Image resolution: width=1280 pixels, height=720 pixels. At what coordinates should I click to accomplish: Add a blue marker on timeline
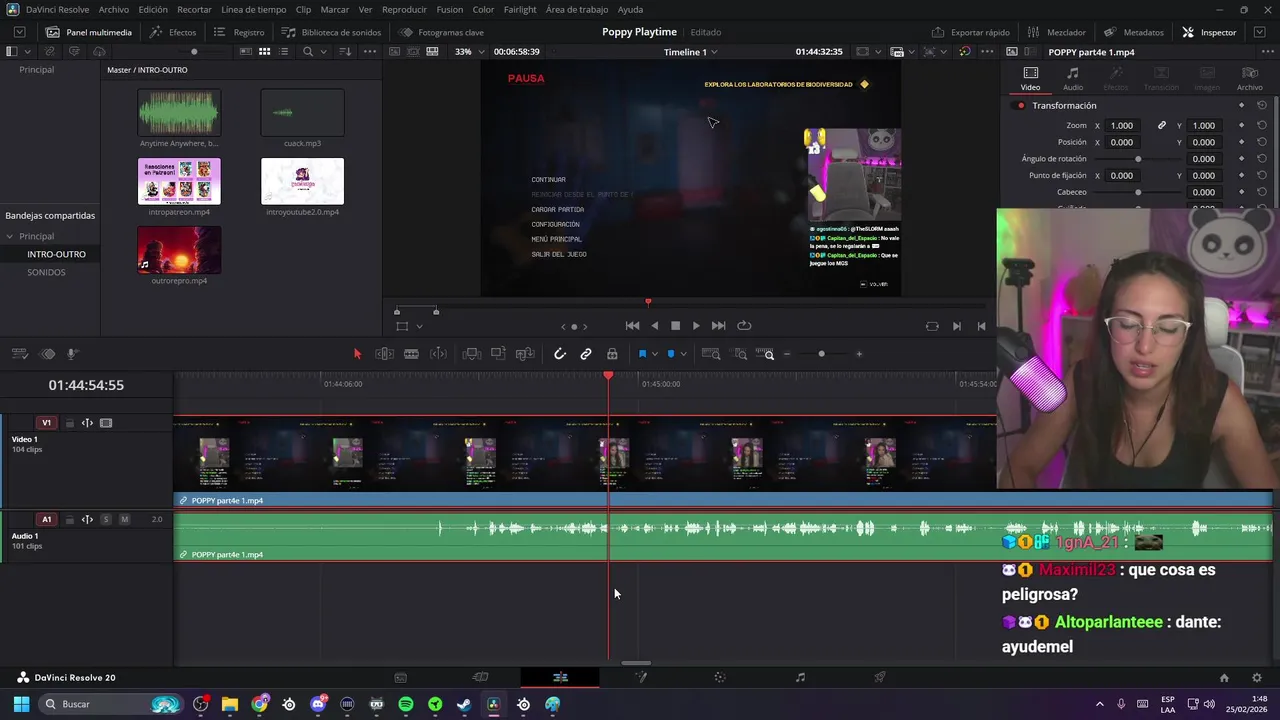coord(670,354)
